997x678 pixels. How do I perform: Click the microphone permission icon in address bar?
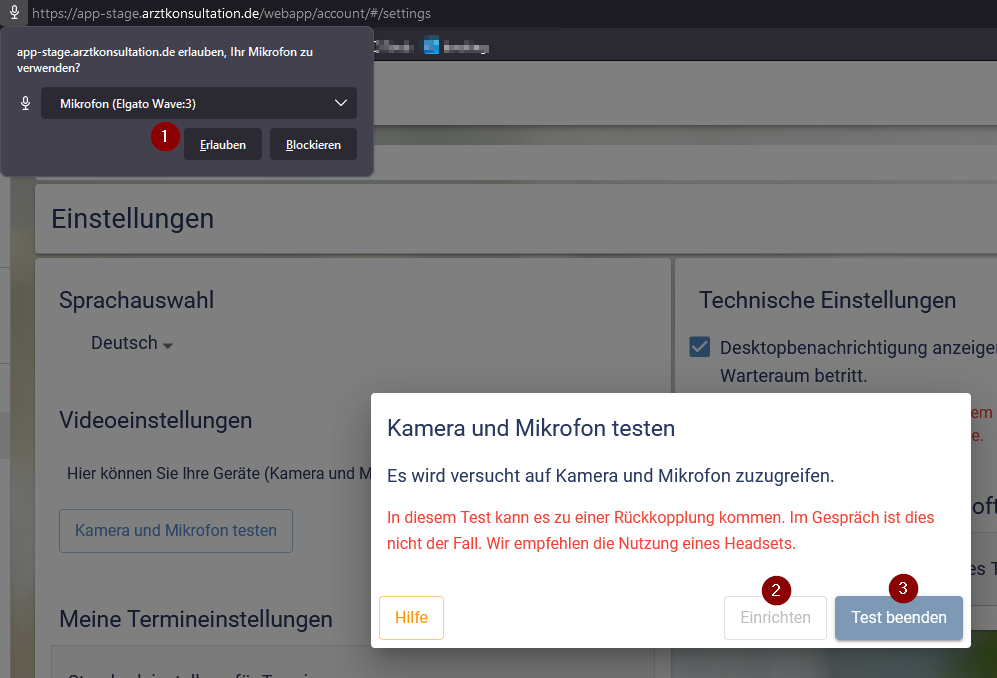pyautogui.click(x=14, y=14)
